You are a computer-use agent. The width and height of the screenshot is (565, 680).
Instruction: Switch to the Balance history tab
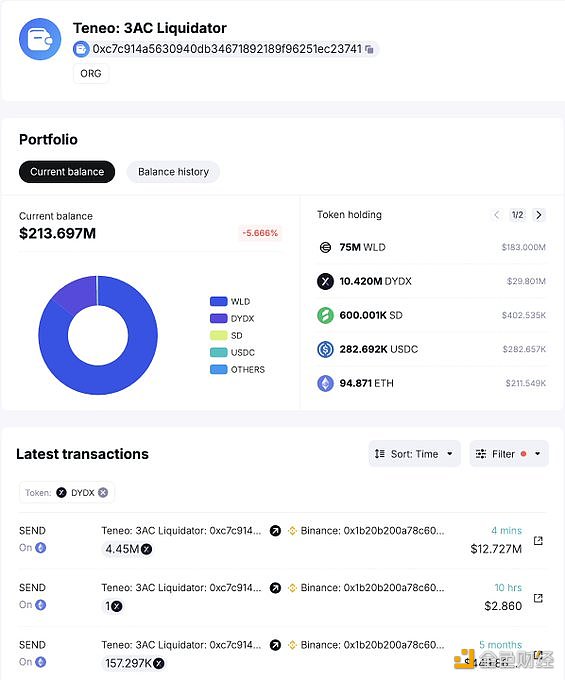click(173, 172)
